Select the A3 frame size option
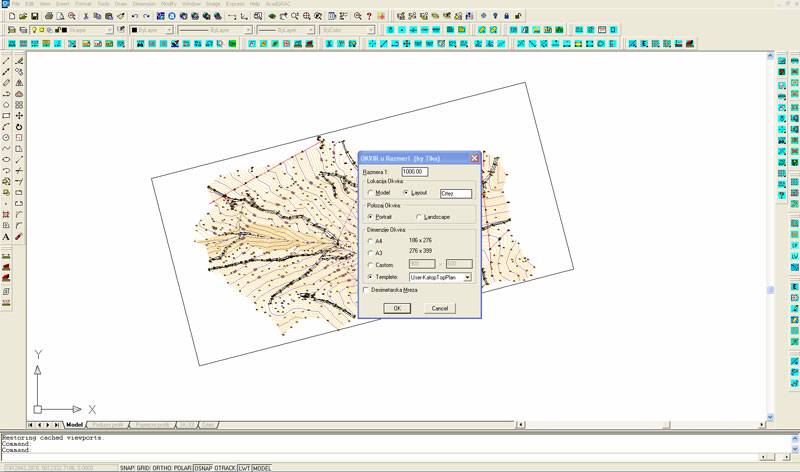This screenshot has height=472, width=800. (x=371, y=252)
